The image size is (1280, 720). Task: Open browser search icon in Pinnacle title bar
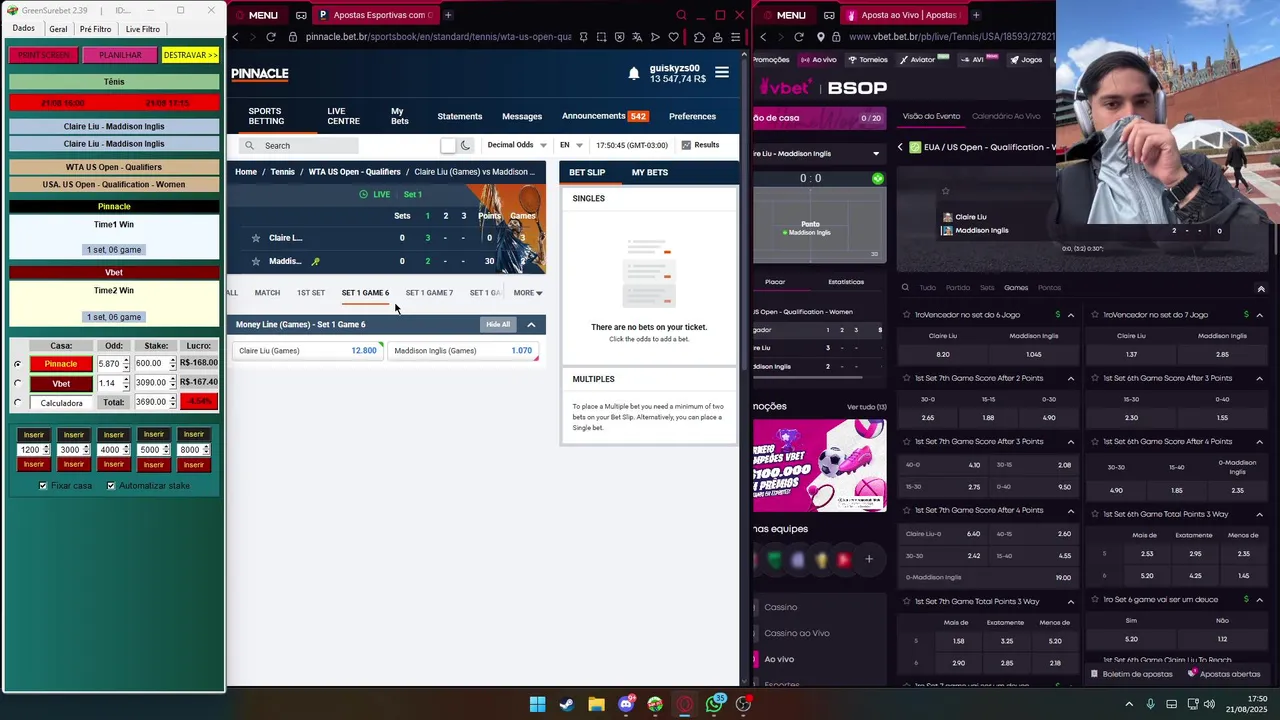pos(681,15)
